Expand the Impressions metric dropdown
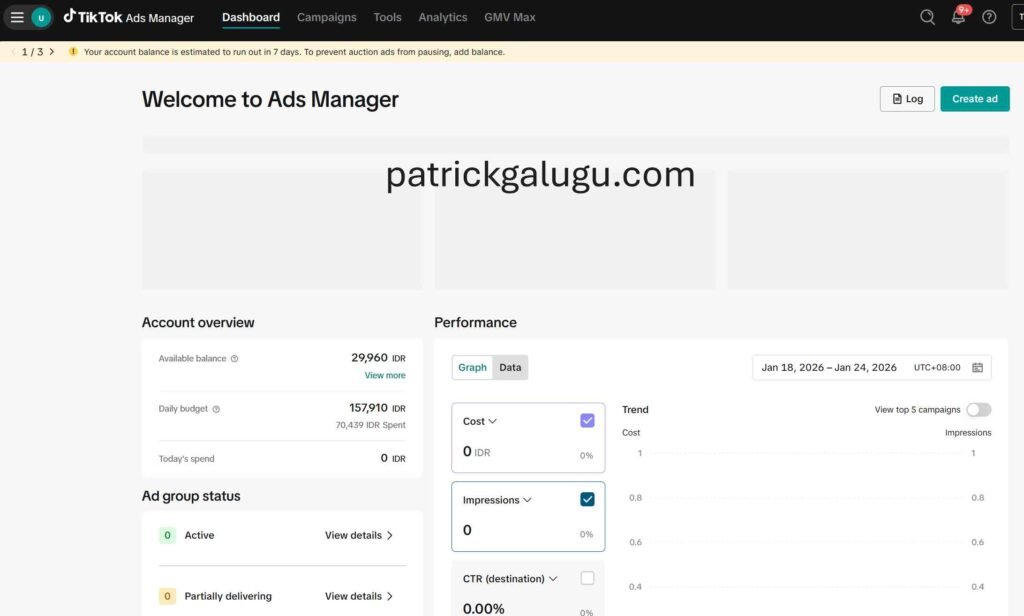The height and width of the screenshot is (616, 1024). (x=527, y=501)
